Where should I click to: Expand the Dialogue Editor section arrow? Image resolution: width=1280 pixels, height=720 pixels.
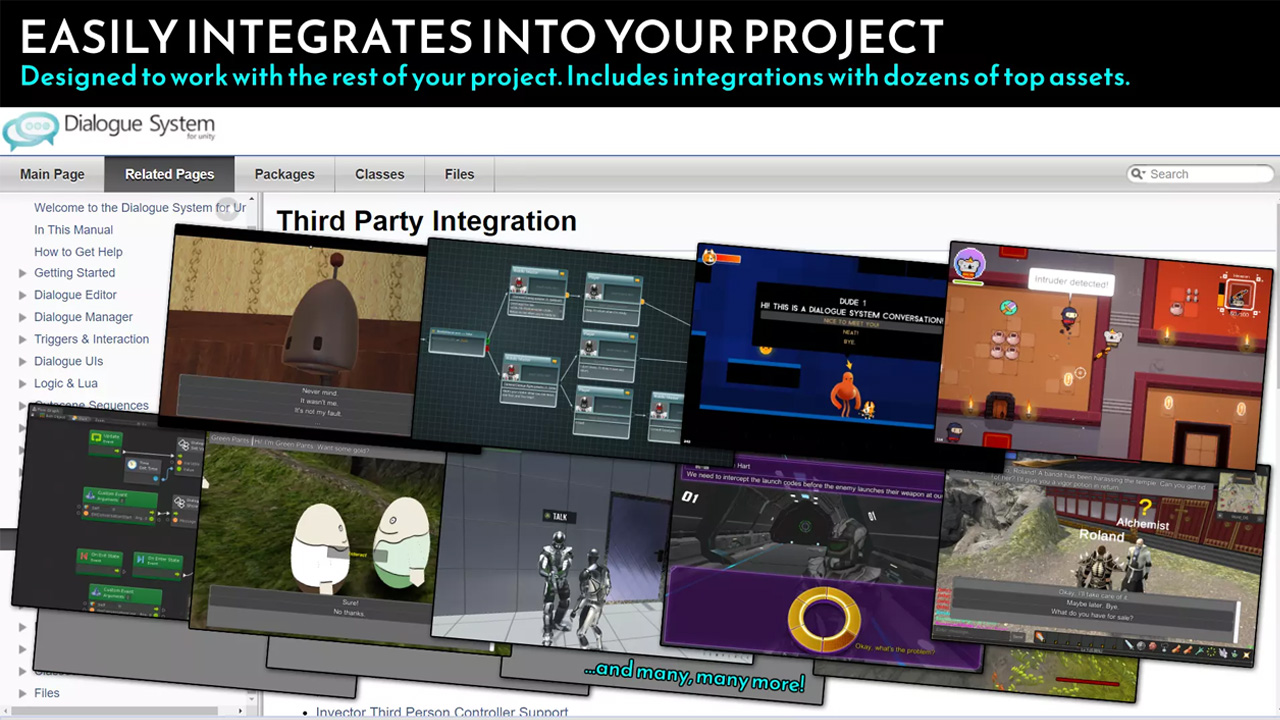[x=23, y=295]
